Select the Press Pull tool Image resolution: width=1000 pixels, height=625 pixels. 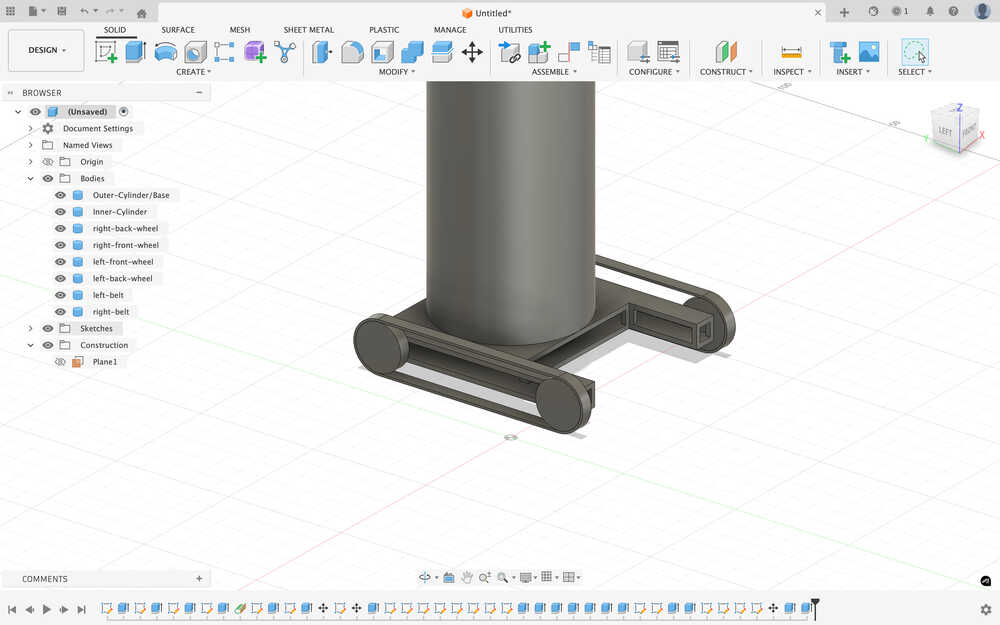click(322, 52)
